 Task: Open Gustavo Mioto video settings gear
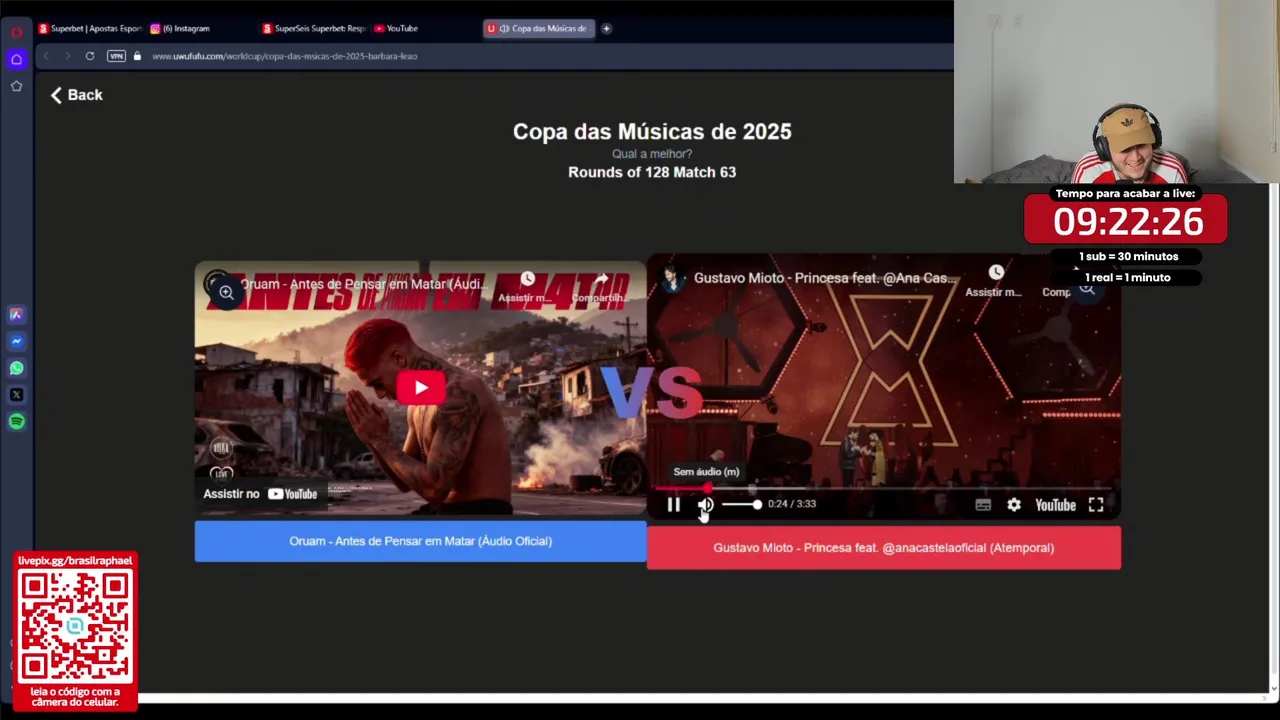pyautogui.click(x=1014, y=505)
